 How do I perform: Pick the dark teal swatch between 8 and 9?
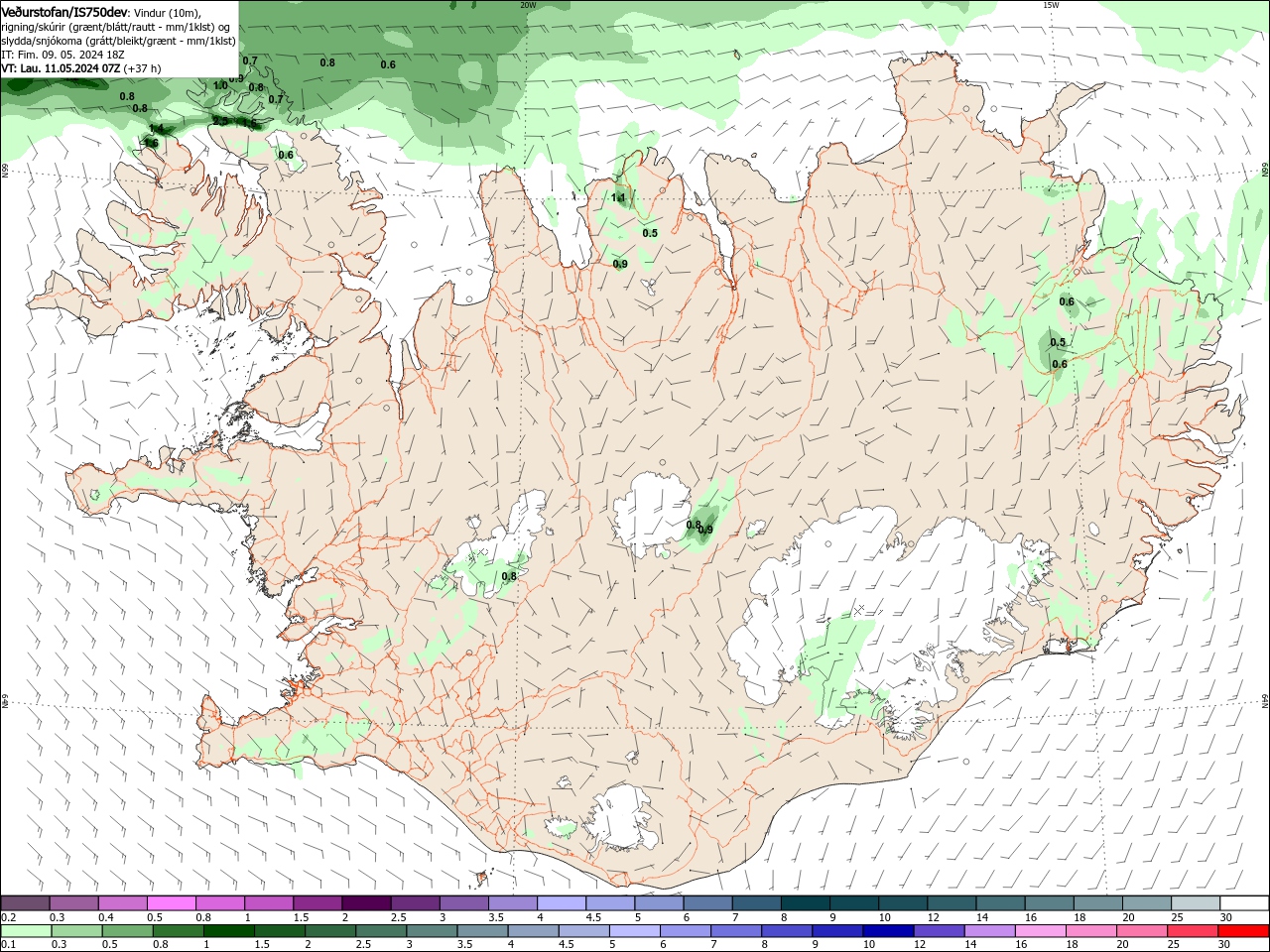tap(805, 903)
